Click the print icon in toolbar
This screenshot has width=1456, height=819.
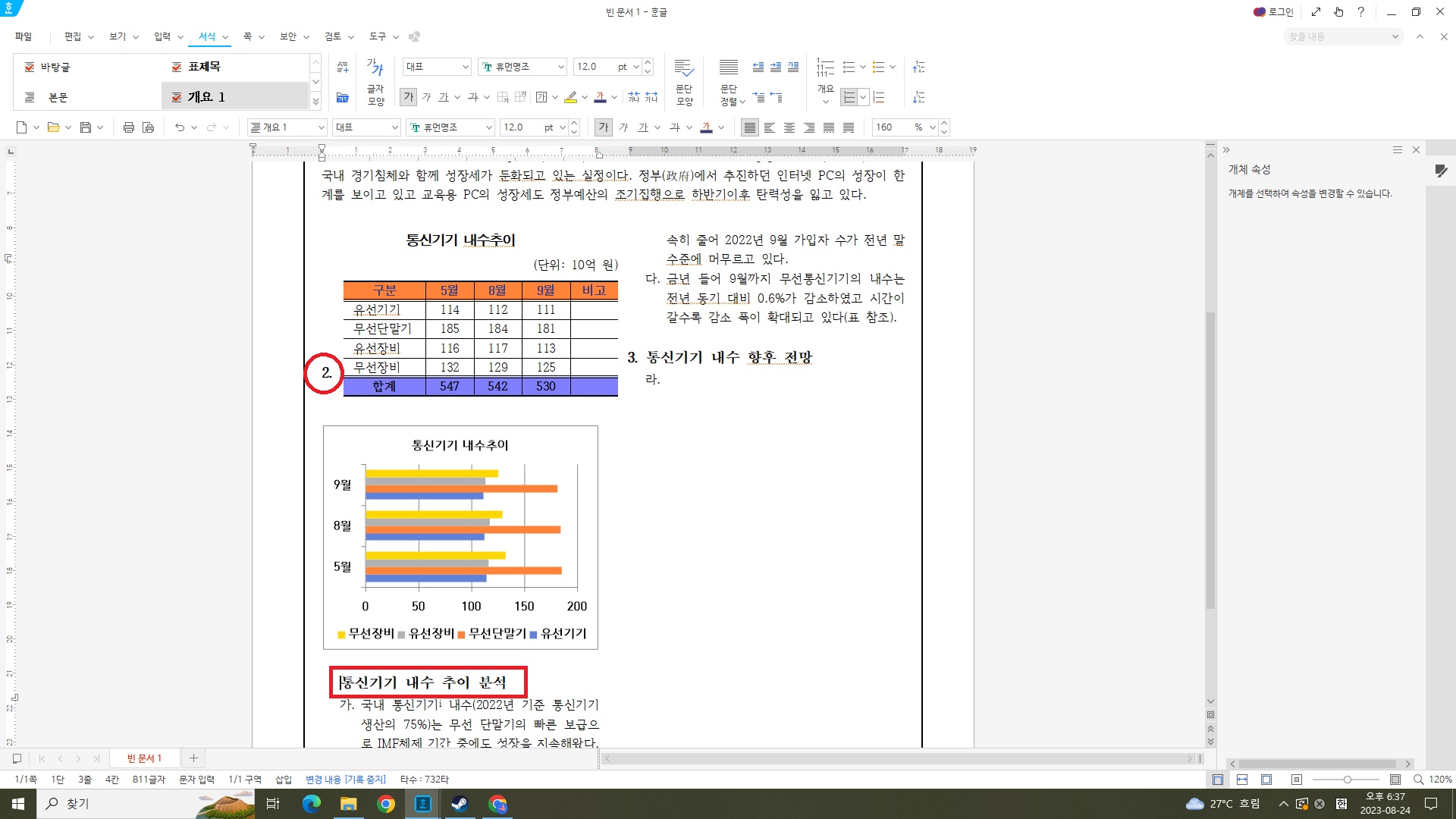click(128, 127)
